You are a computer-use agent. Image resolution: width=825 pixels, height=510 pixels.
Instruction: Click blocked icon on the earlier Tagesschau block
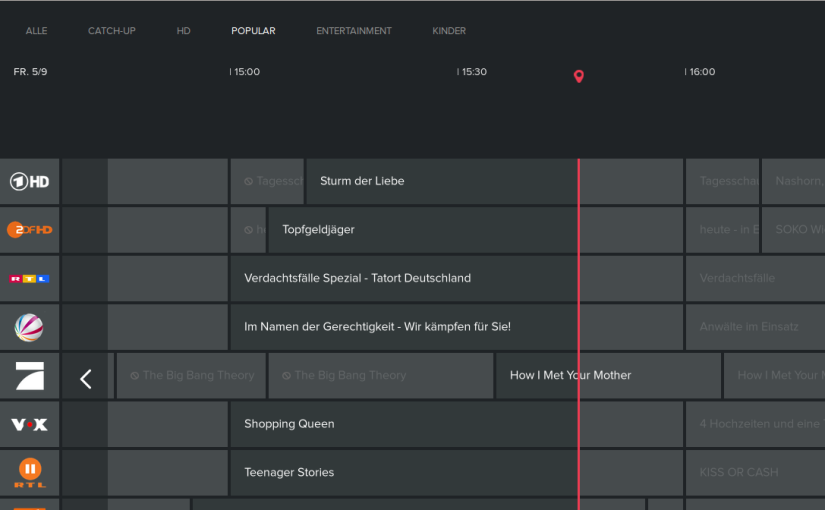pyautogui.click(x=248, y=182)
